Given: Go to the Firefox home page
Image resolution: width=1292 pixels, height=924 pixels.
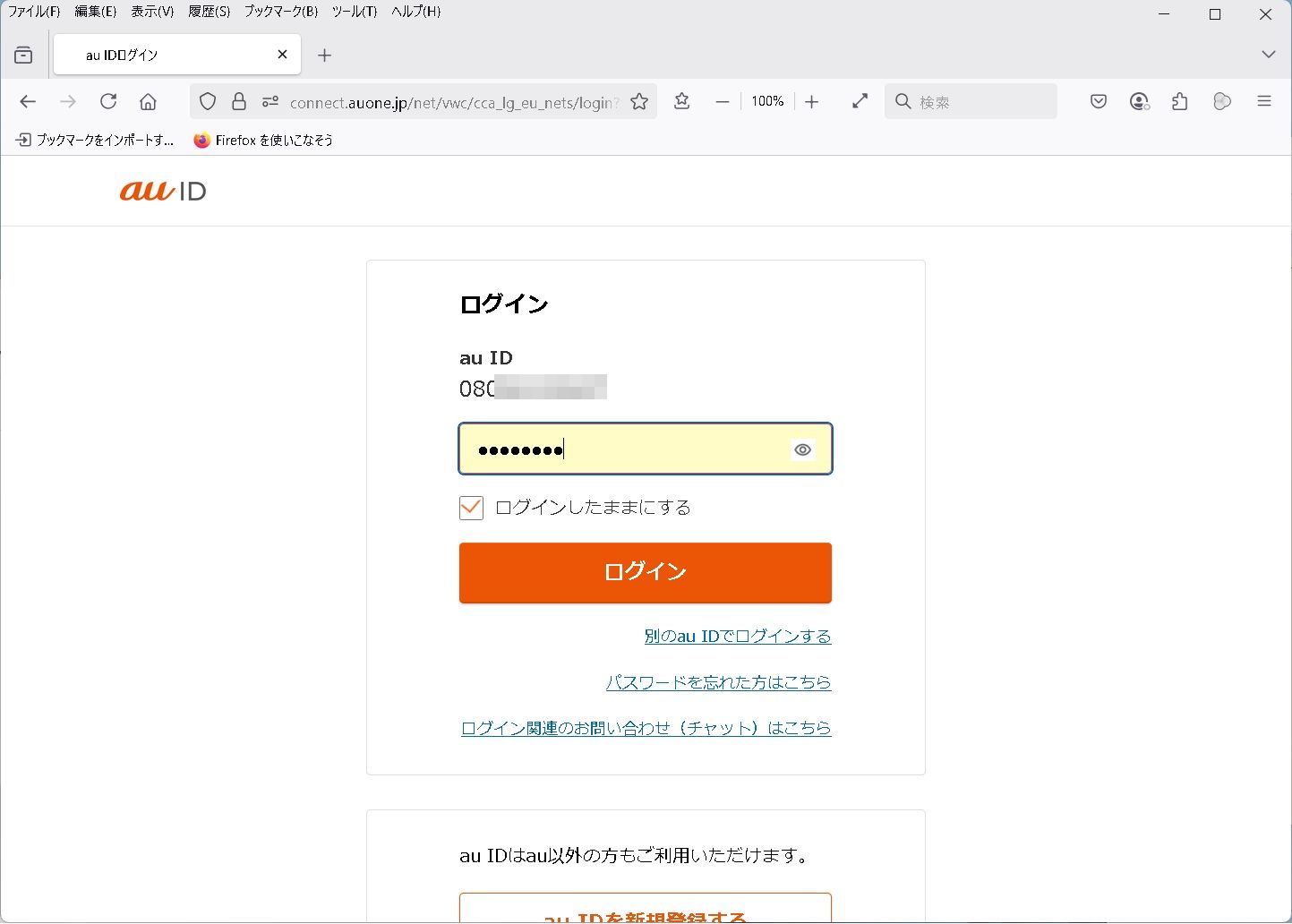Looking at the screenshot, I should [149, 102].
